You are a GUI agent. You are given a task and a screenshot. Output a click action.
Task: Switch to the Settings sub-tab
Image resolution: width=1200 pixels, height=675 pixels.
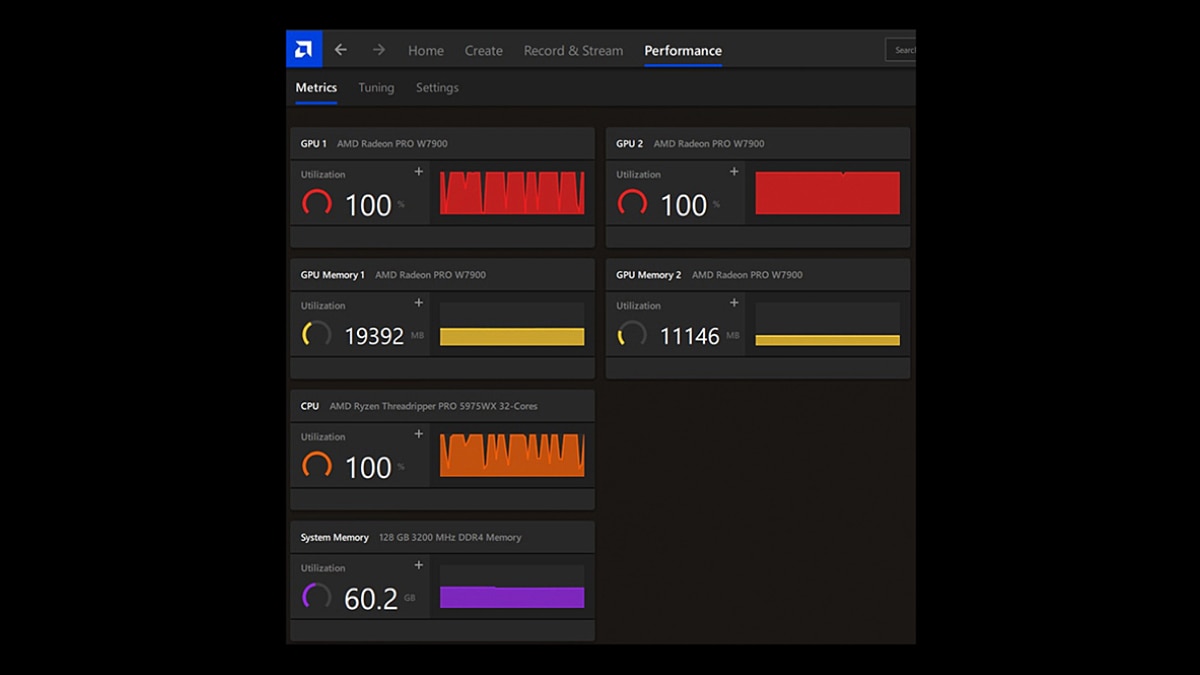(x=437, y=88)
